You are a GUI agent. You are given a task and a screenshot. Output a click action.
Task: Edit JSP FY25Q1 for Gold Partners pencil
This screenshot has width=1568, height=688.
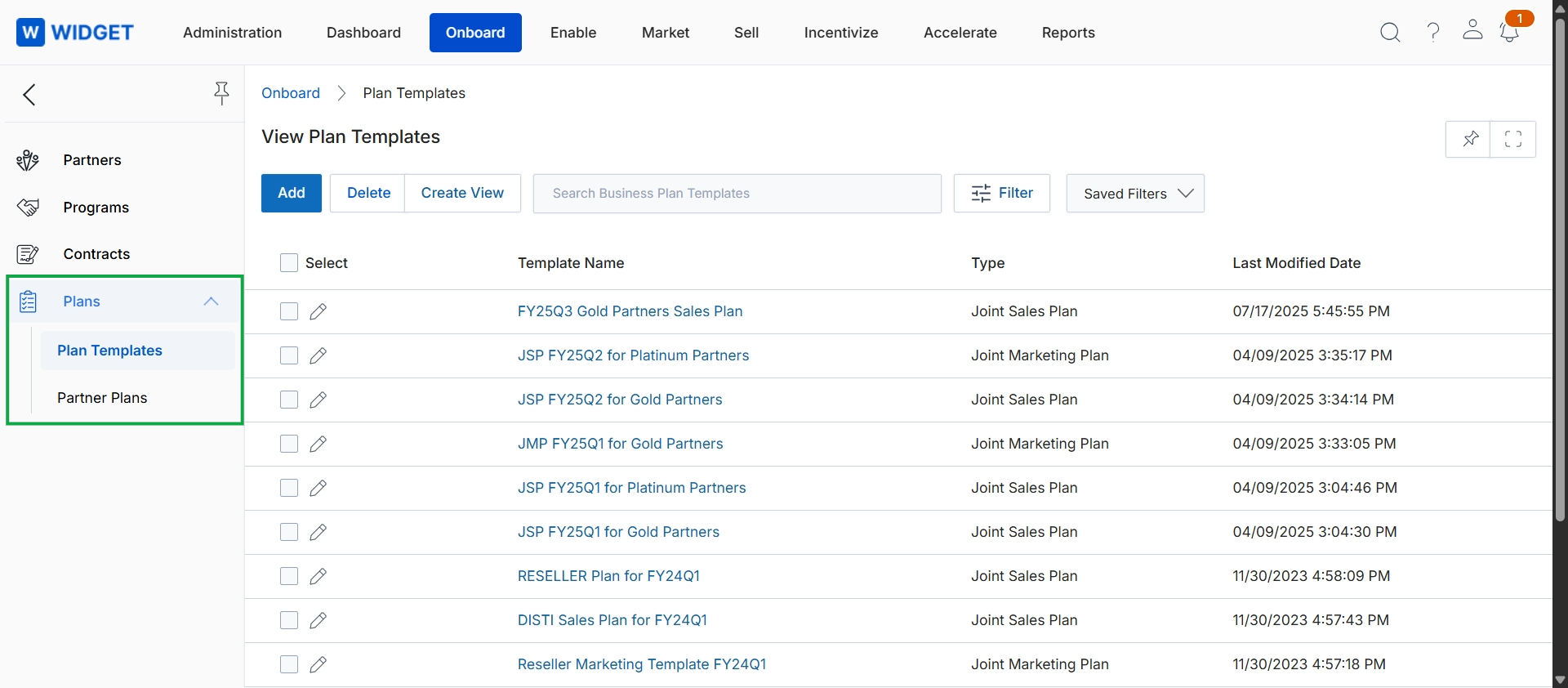click(x=318, y=532)
